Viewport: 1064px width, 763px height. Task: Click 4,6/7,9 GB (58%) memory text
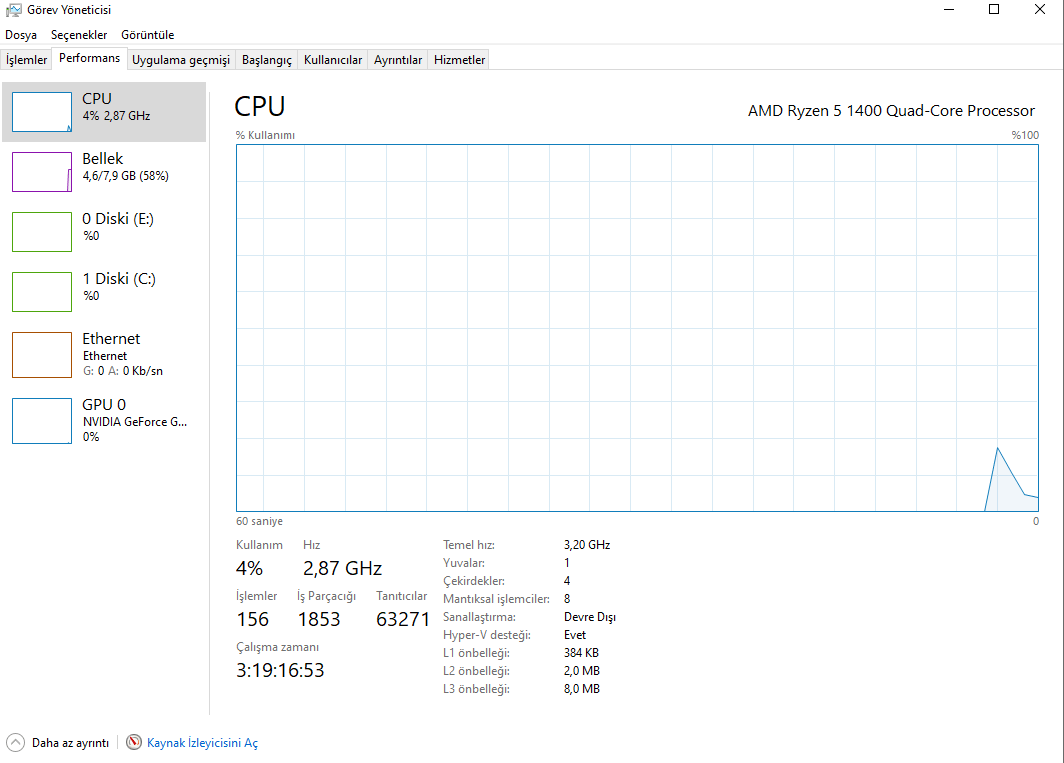(126, 176)
